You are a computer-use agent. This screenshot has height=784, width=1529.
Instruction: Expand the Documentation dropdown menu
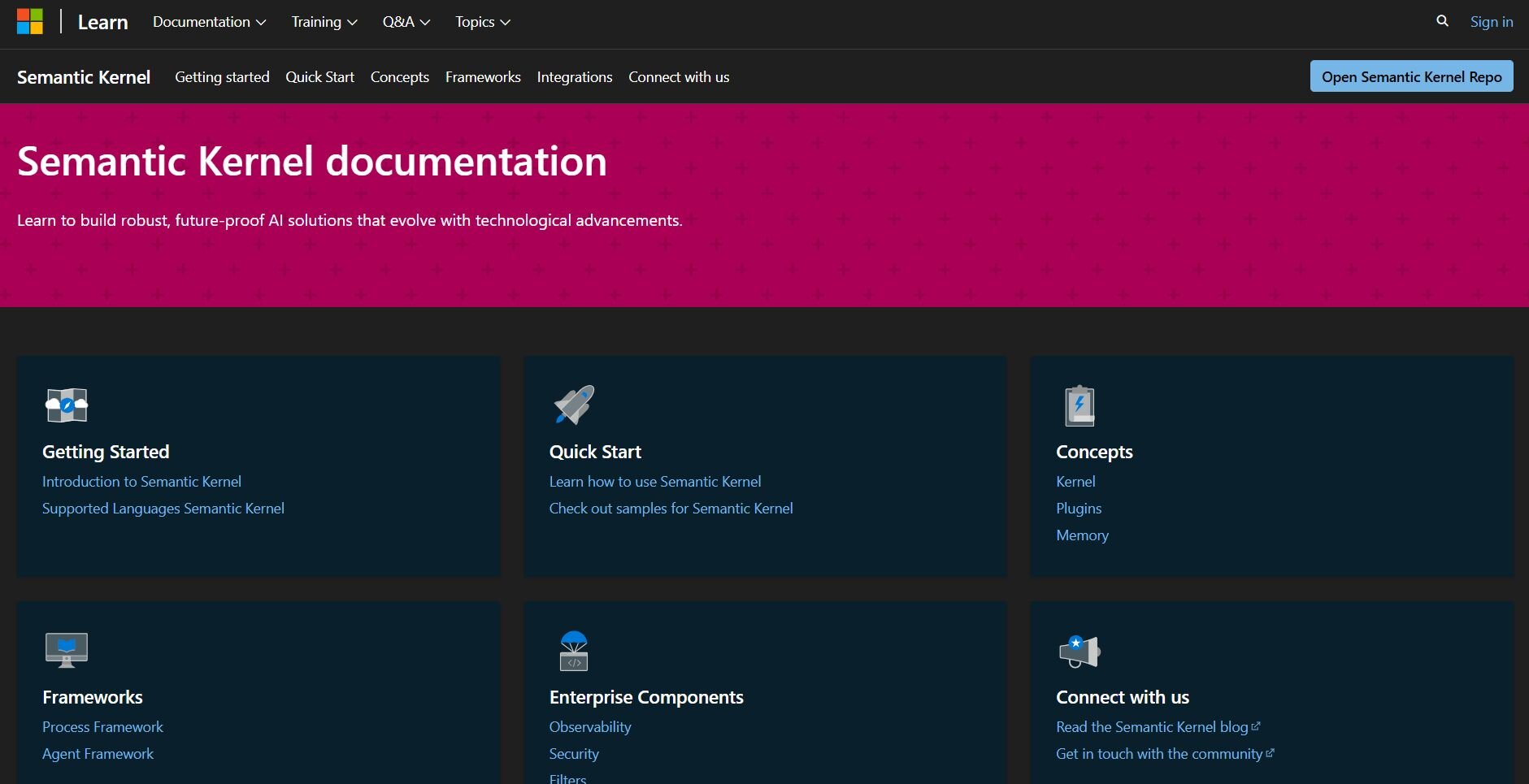[209, 22]
